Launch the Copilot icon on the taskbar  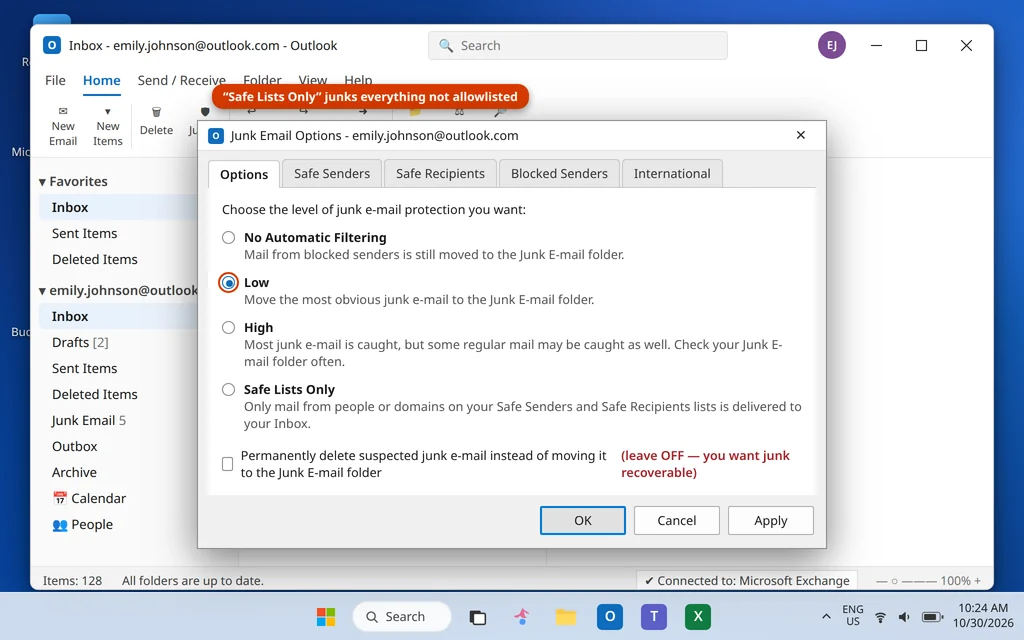(x=521, y=616)
